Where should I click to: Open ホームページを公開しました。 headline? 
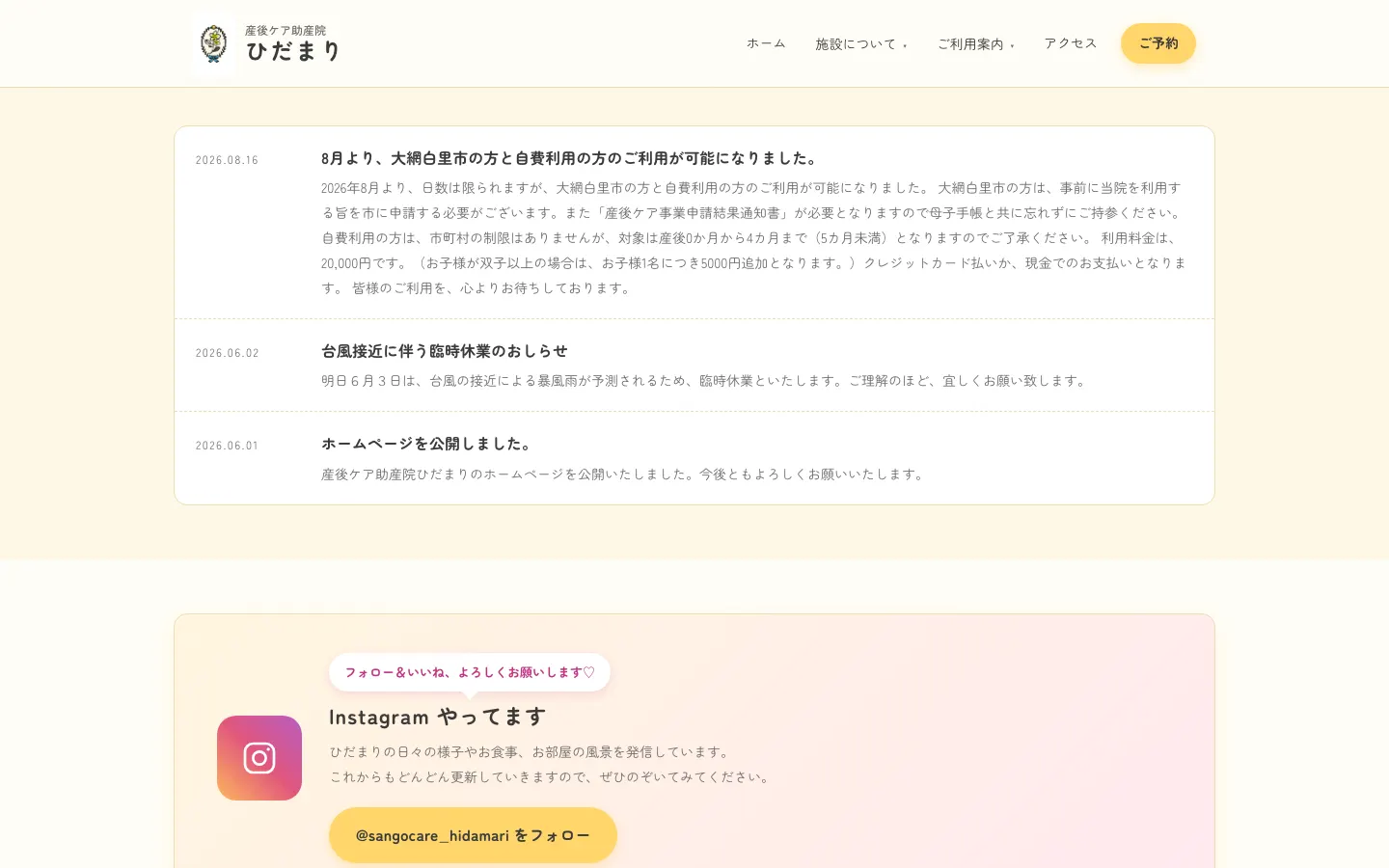point(427,444)
